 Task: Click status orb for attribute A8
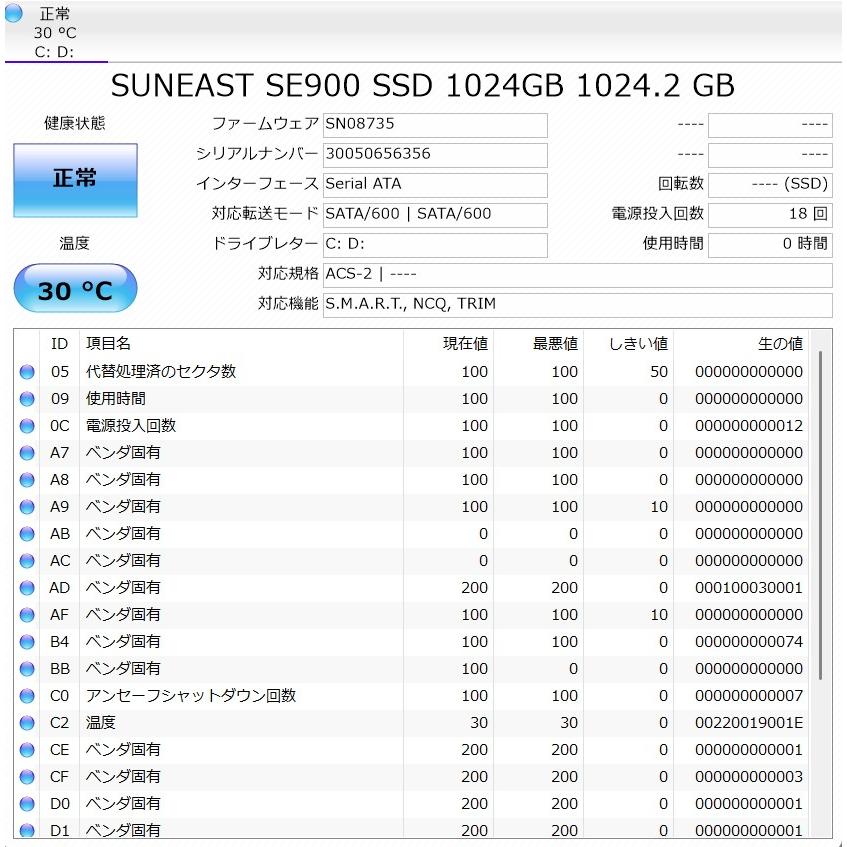[27, 480]
